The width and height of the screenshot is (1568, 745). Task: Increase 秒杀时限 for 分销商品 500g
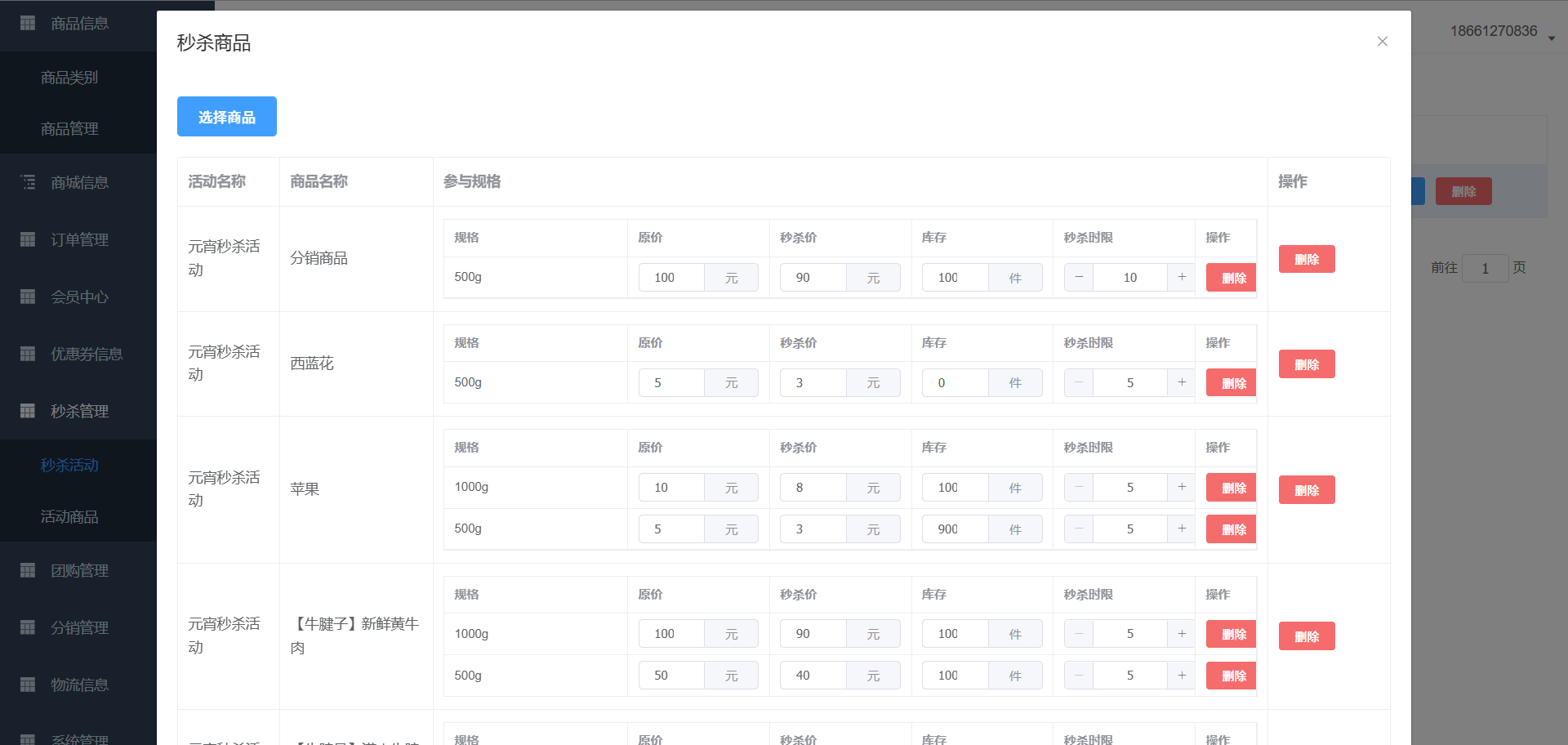click(x=1181, y=278)
